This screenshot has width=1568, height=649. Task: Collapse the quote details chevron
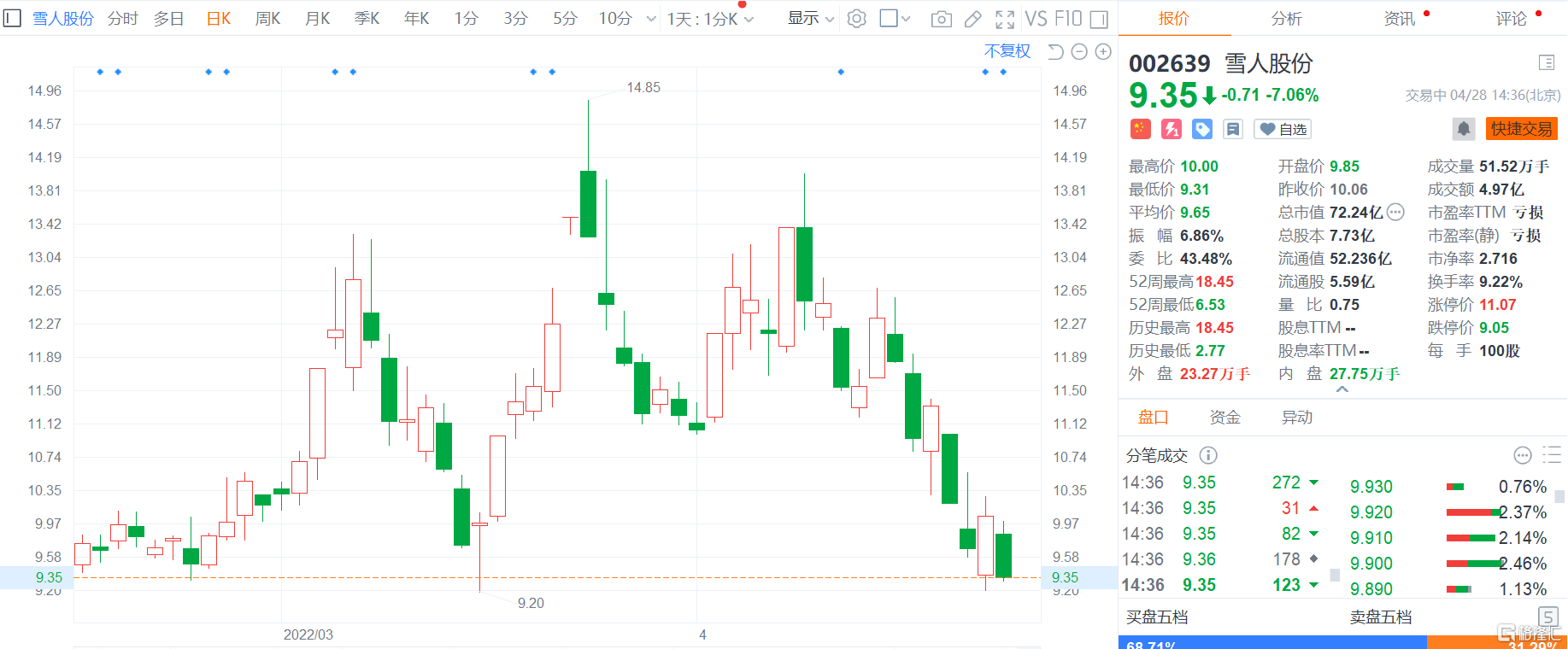[x=1342, y=389]
